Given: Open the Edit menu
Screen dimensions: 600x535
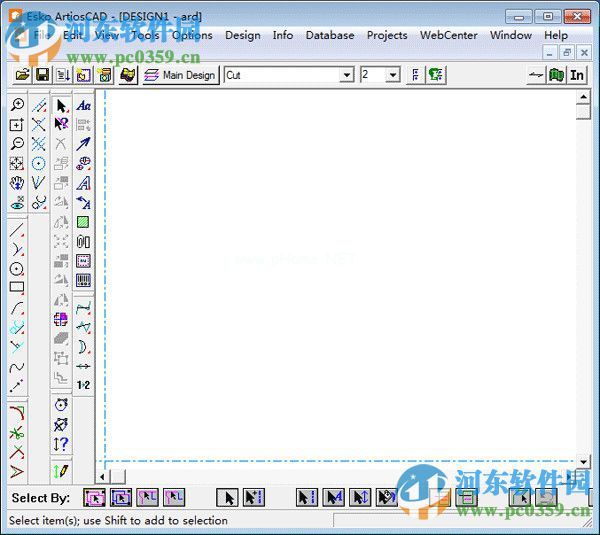Looking at the screenshot, I should tap(73, 35).
